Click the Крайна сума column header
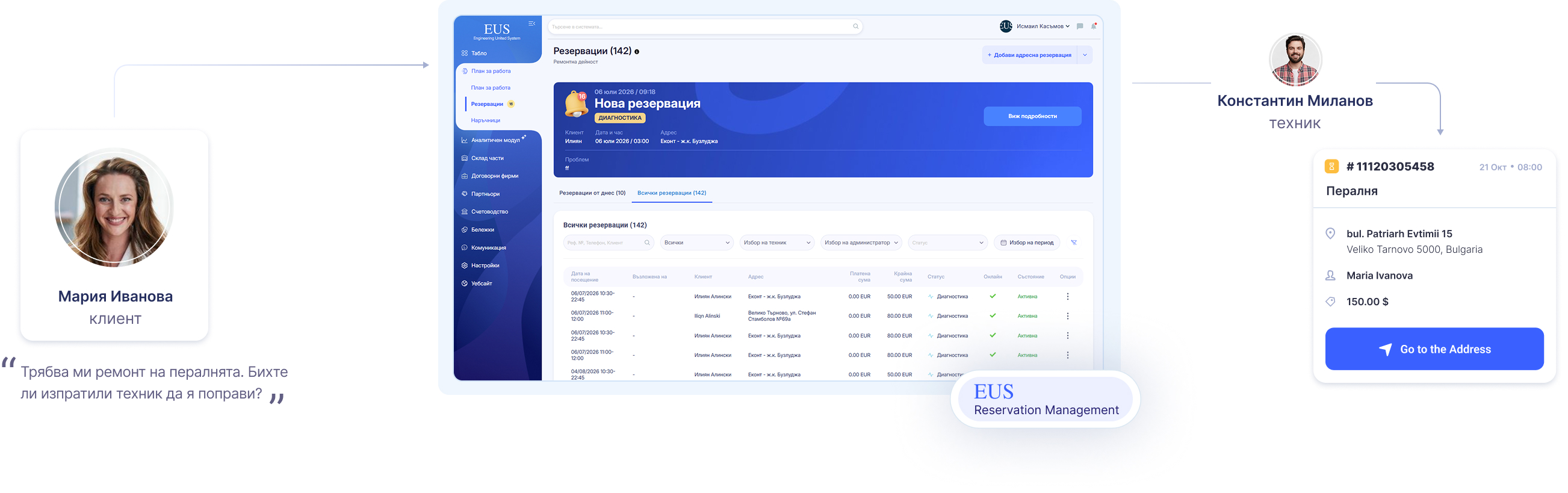1568x493 pixels. click(903, 277)
